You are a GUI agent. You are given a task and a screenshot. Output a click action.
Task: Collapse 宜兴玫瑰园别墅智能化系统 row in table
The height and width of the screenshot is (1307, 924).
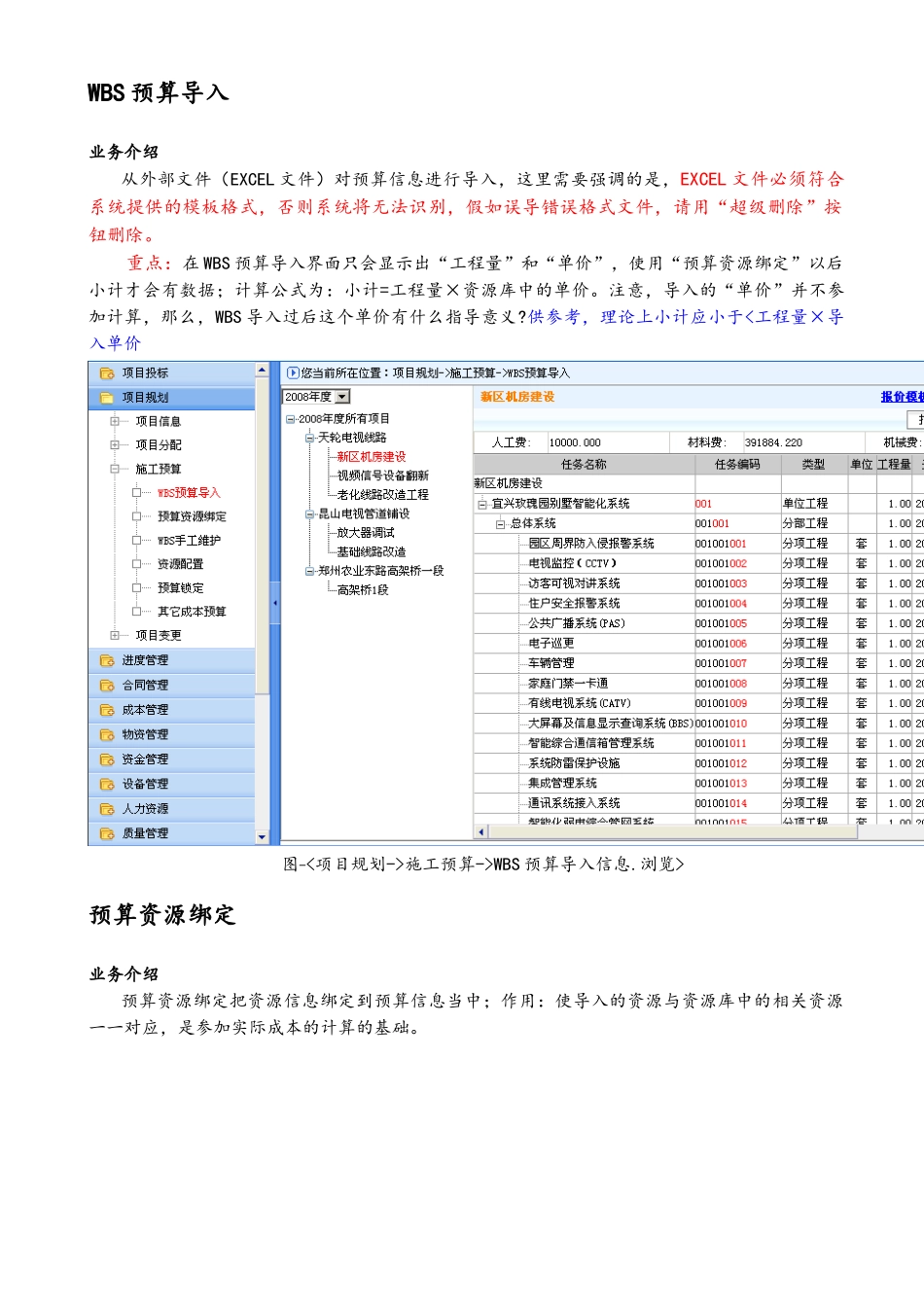pos(482,504)
